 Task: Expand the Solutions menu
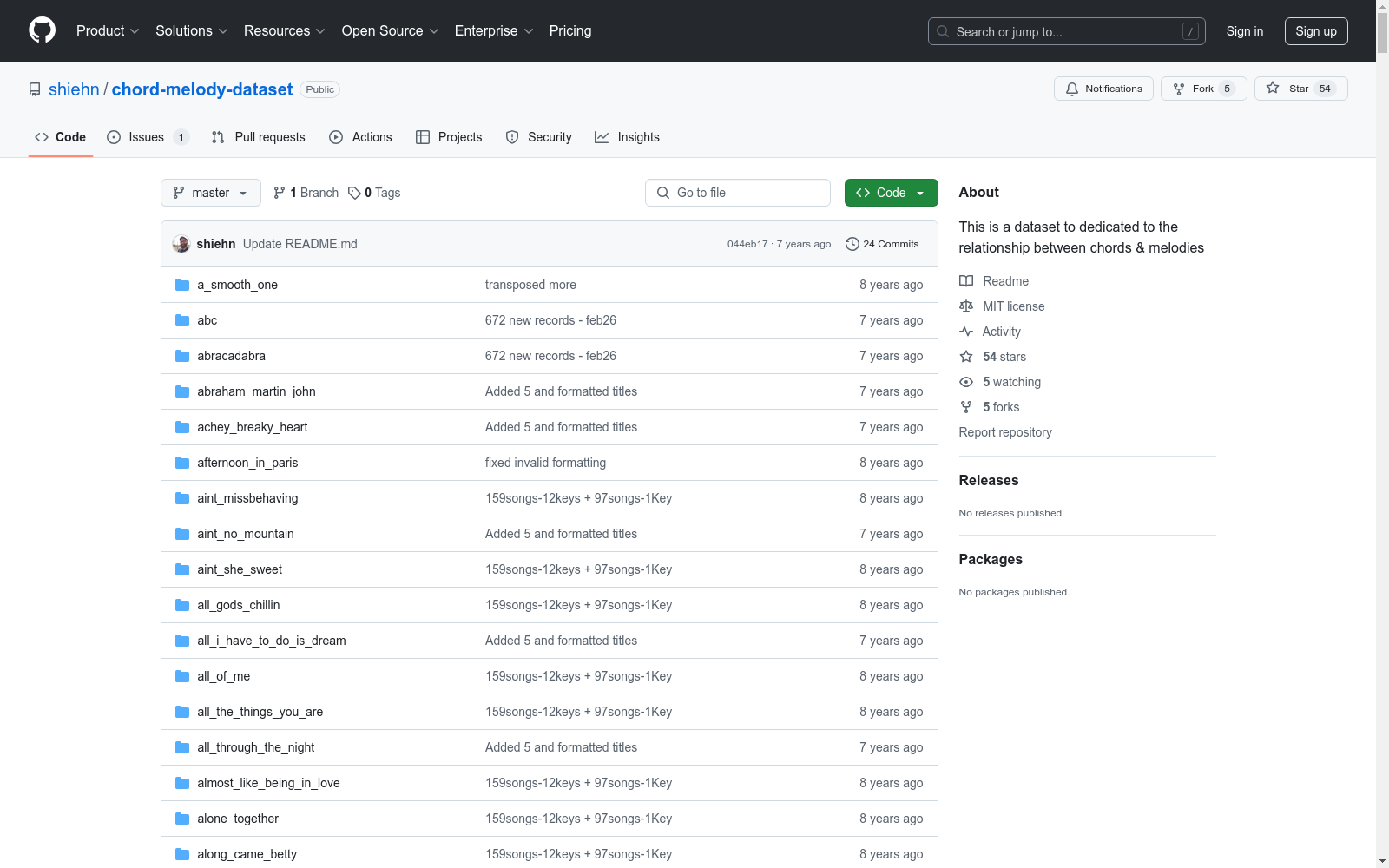192,30
